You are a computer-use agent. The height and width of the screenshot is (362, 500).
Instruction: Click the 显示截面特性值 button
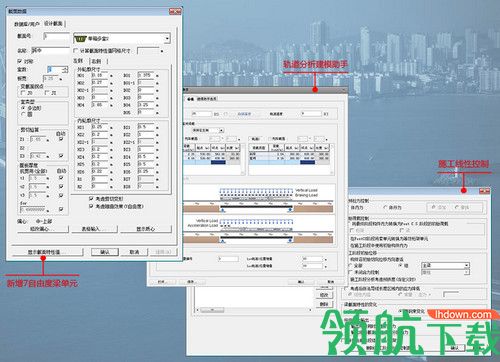[x=47, y=252]
